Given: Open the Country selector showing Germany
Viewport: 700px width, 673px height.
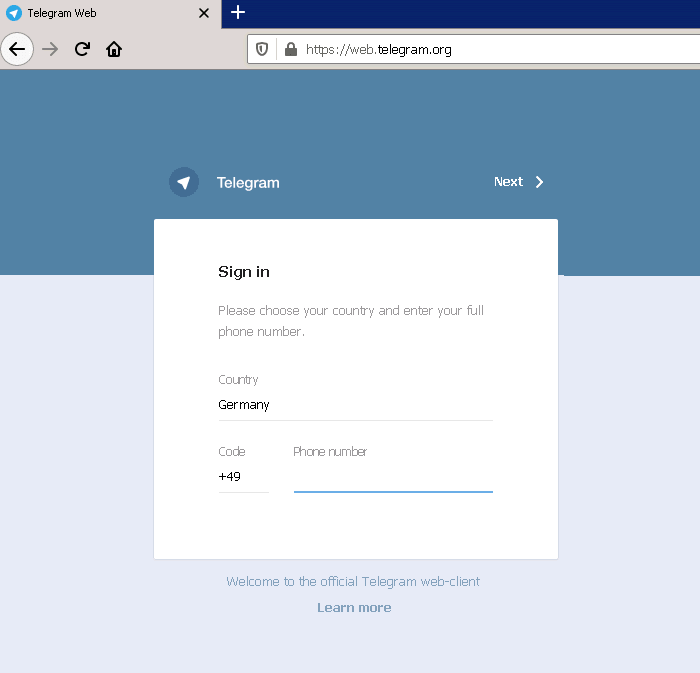Looking at the screenshot, I should (355, 405).
